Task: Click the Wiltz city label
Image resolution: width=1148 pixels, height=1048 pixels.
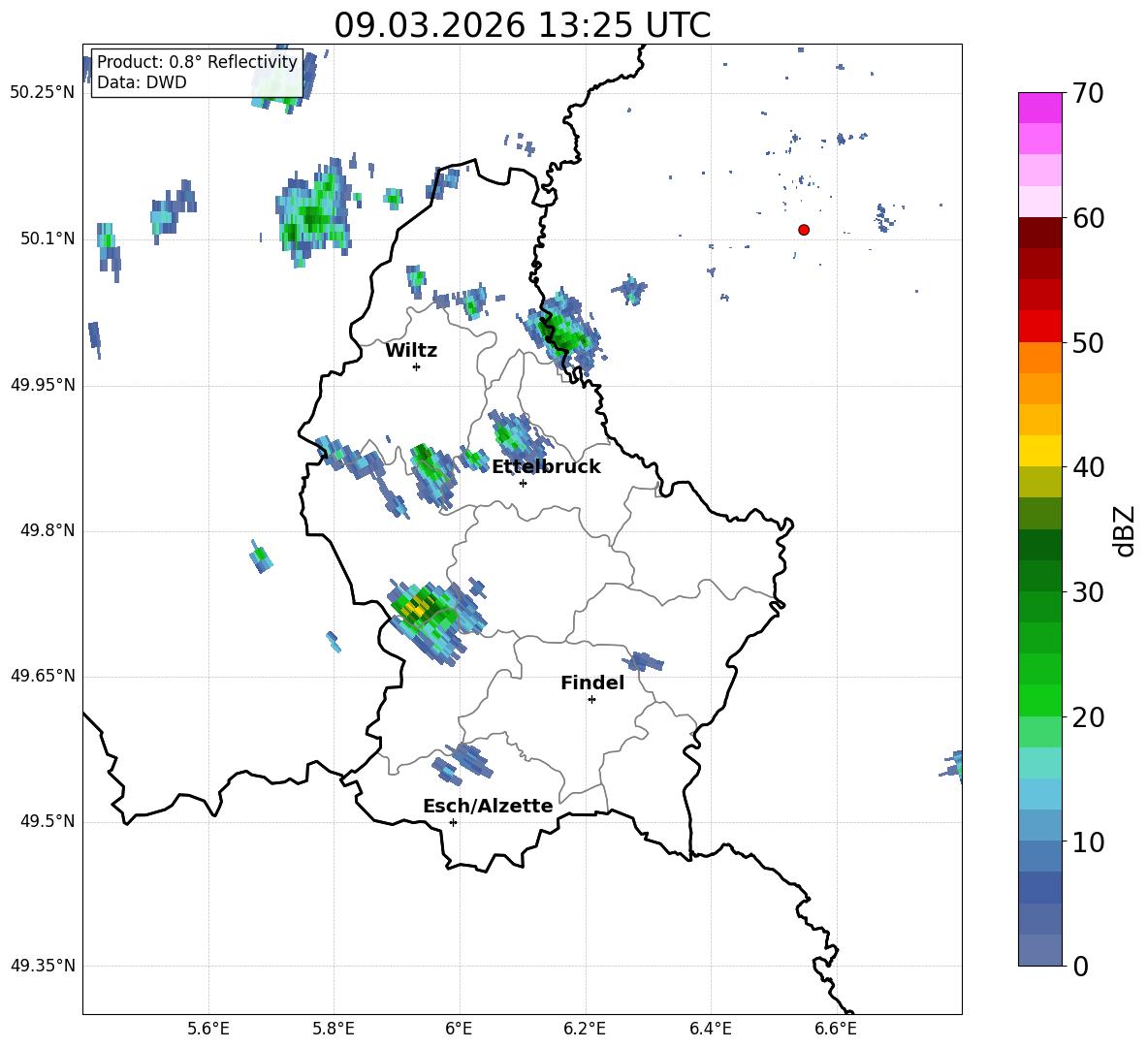Action: click(411, 351)
